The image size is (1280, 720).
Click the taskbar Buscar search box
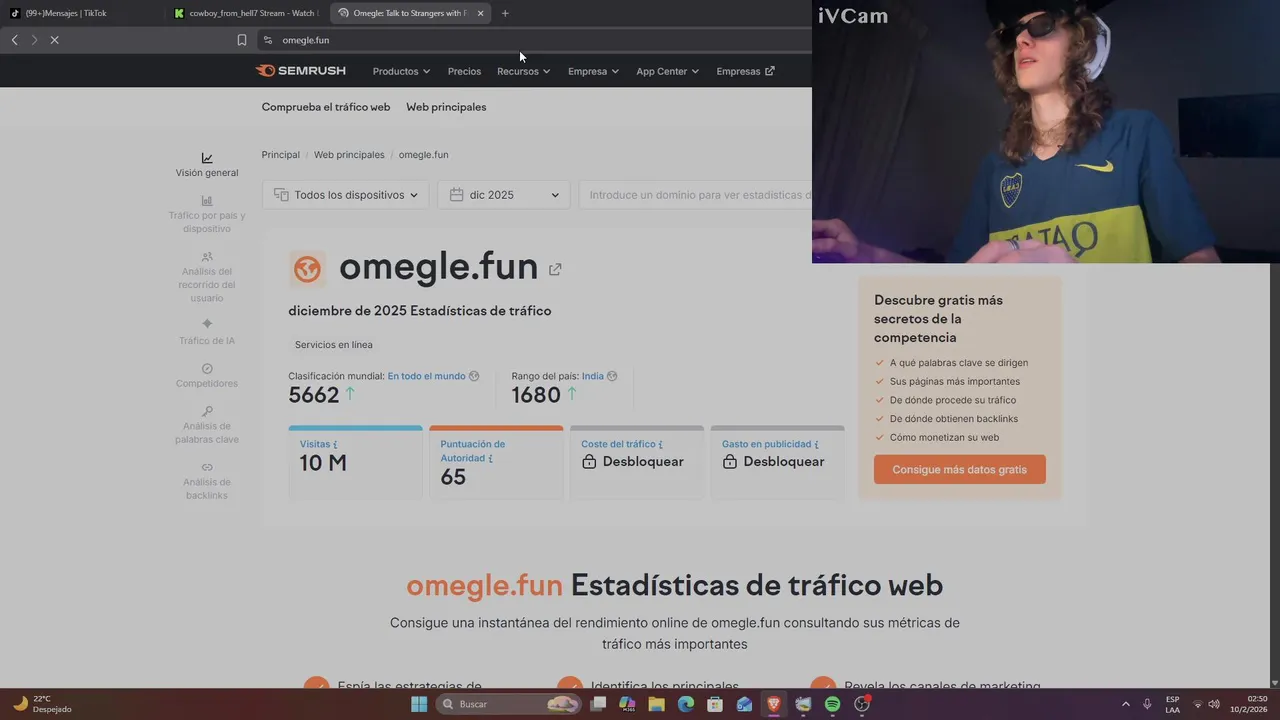(x=511, y=704)
